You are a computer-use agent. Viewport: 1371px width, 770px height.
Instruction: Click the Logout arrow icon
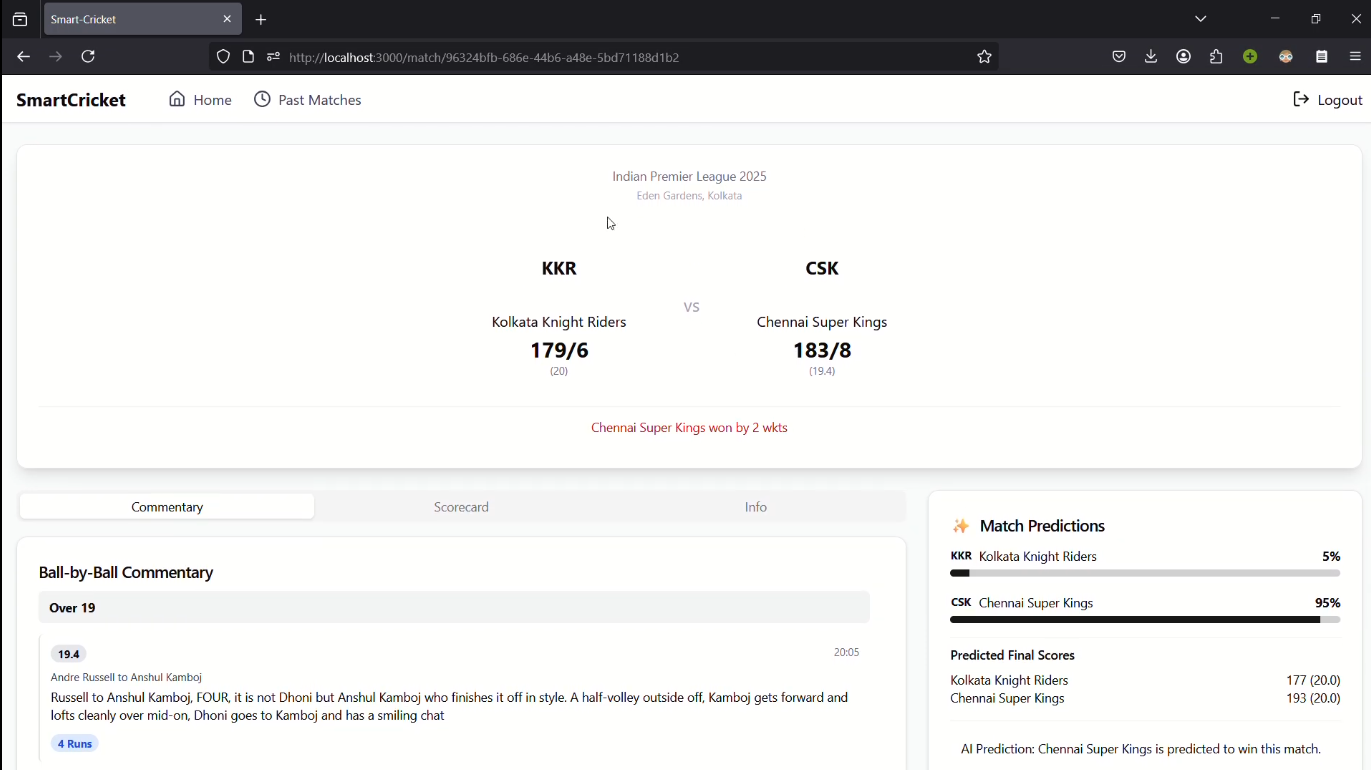tap(1301, 99)
